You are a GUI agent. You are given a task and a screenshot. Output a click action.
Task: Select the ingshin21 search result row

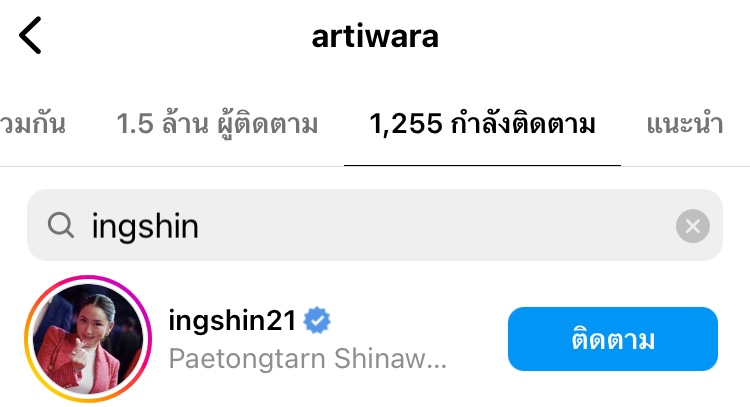(375, 339)
